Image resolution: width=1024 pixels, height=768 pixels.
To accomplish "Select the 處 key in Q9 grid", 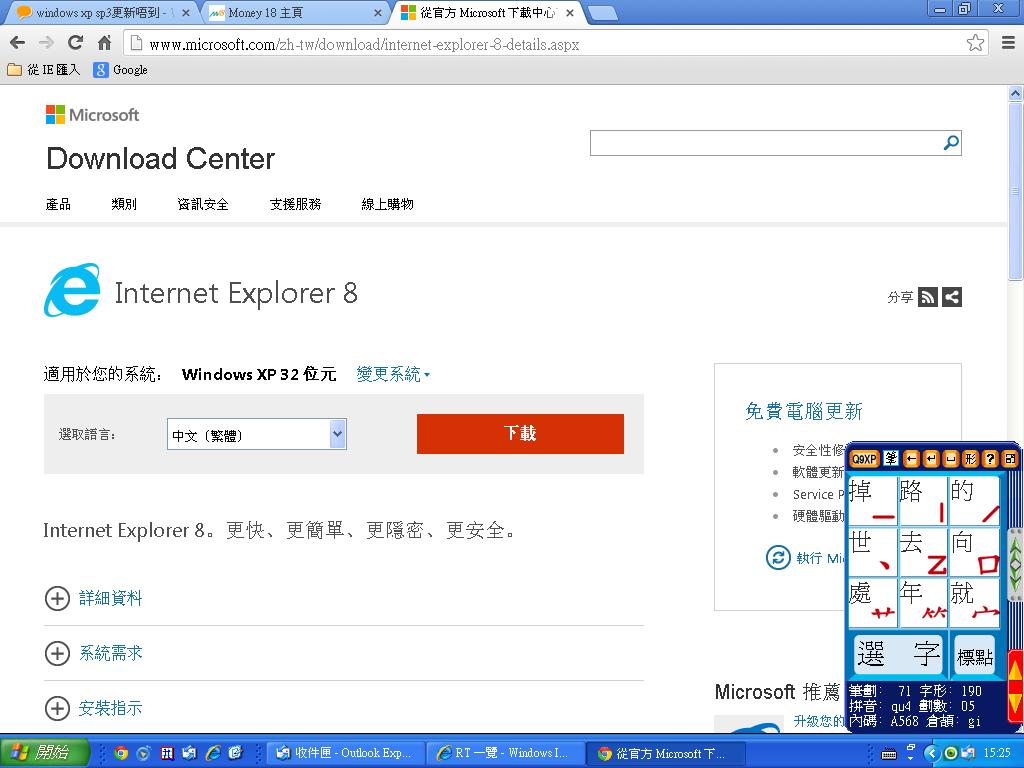I will coord(872,603).
